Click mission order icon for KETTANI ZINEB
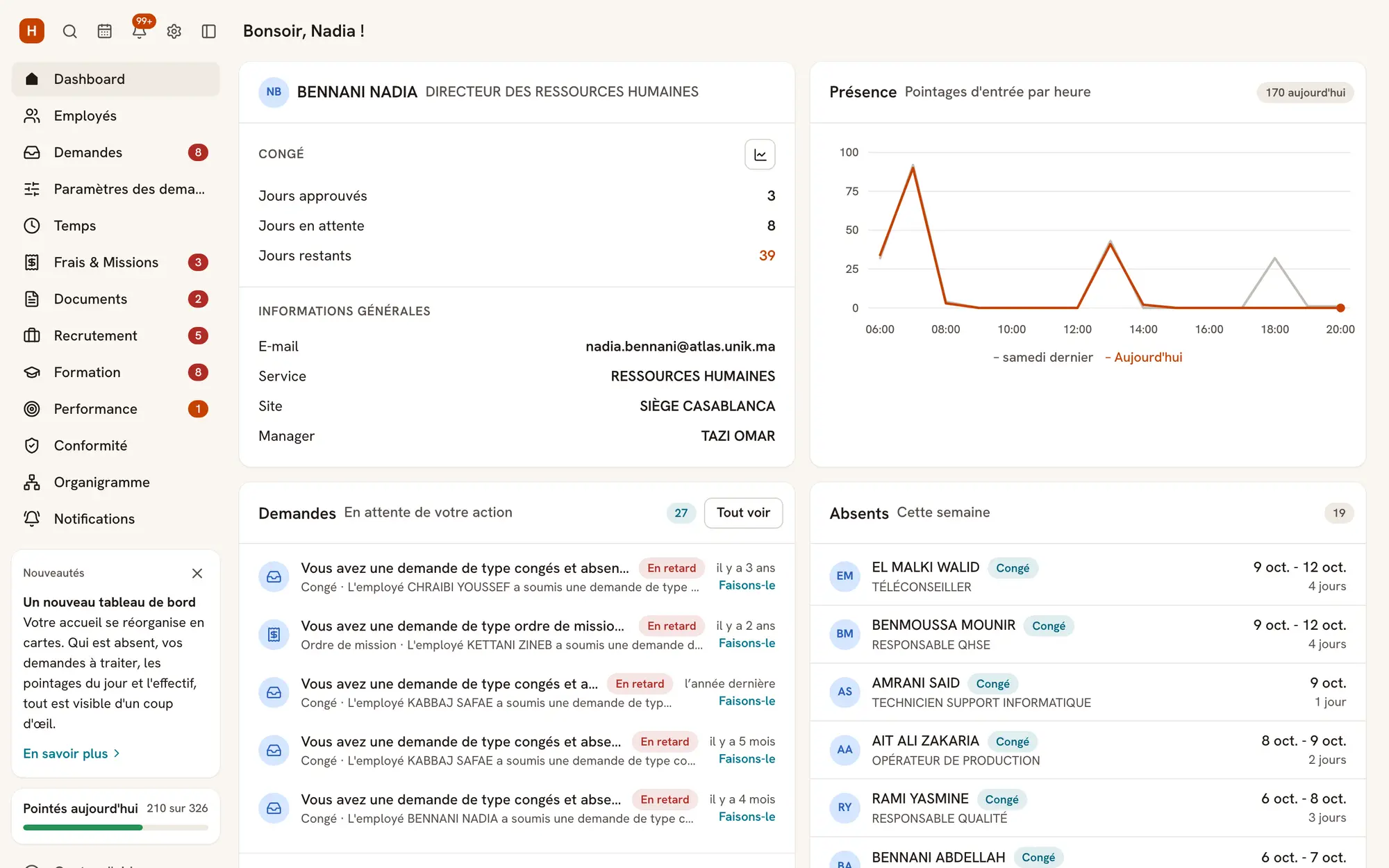This screenshot has height=868, width=1389. (274, 634)
